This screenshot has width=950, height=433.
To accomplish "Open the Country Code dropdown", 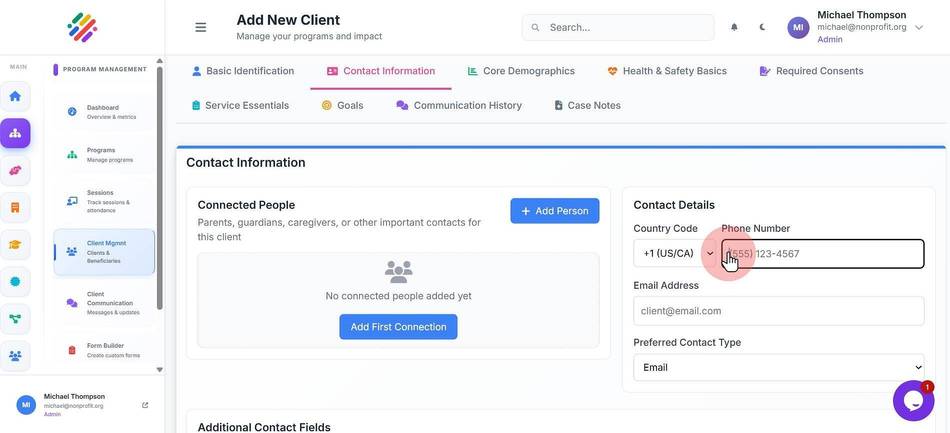I will (x=674, y=253).
